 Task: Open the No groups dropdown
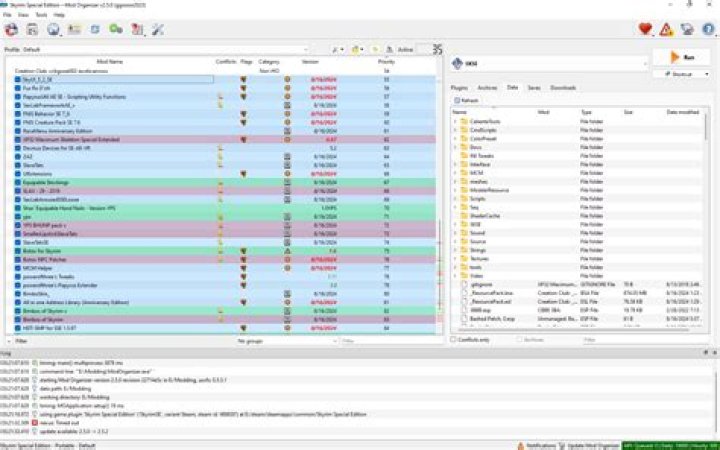[287, 341]
